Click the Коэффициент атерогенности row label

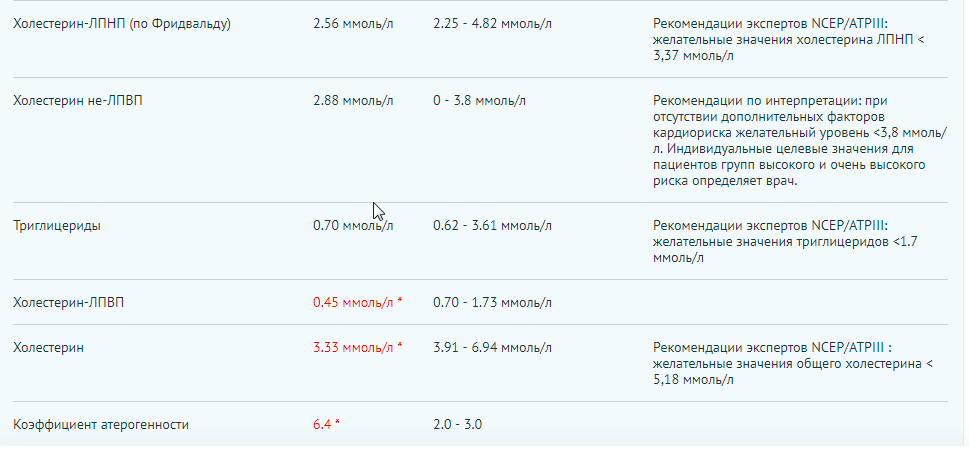point(100,425)
